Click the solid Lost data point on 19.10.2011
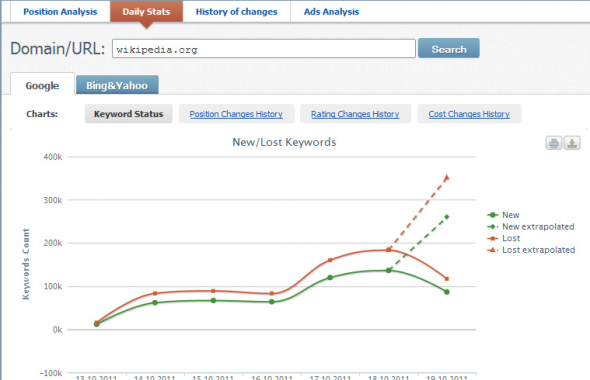 pyautogui.click(x=447, y=279)
